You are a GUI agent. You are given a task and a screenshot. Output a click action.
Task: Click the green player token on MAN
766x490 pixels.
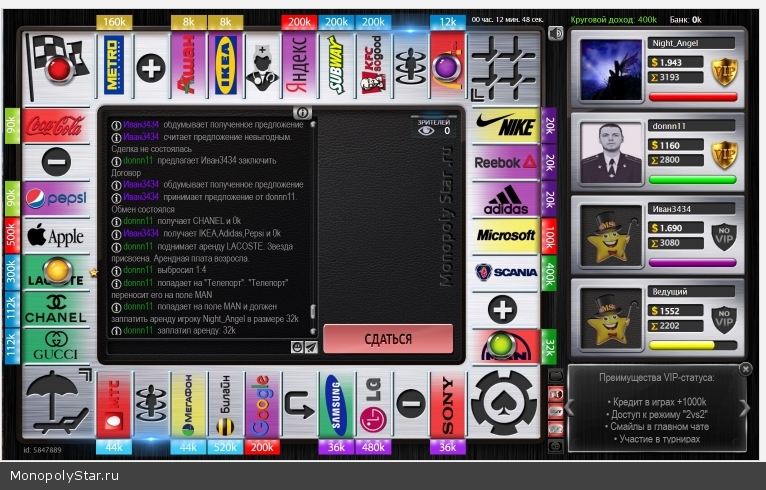[501, 344]
